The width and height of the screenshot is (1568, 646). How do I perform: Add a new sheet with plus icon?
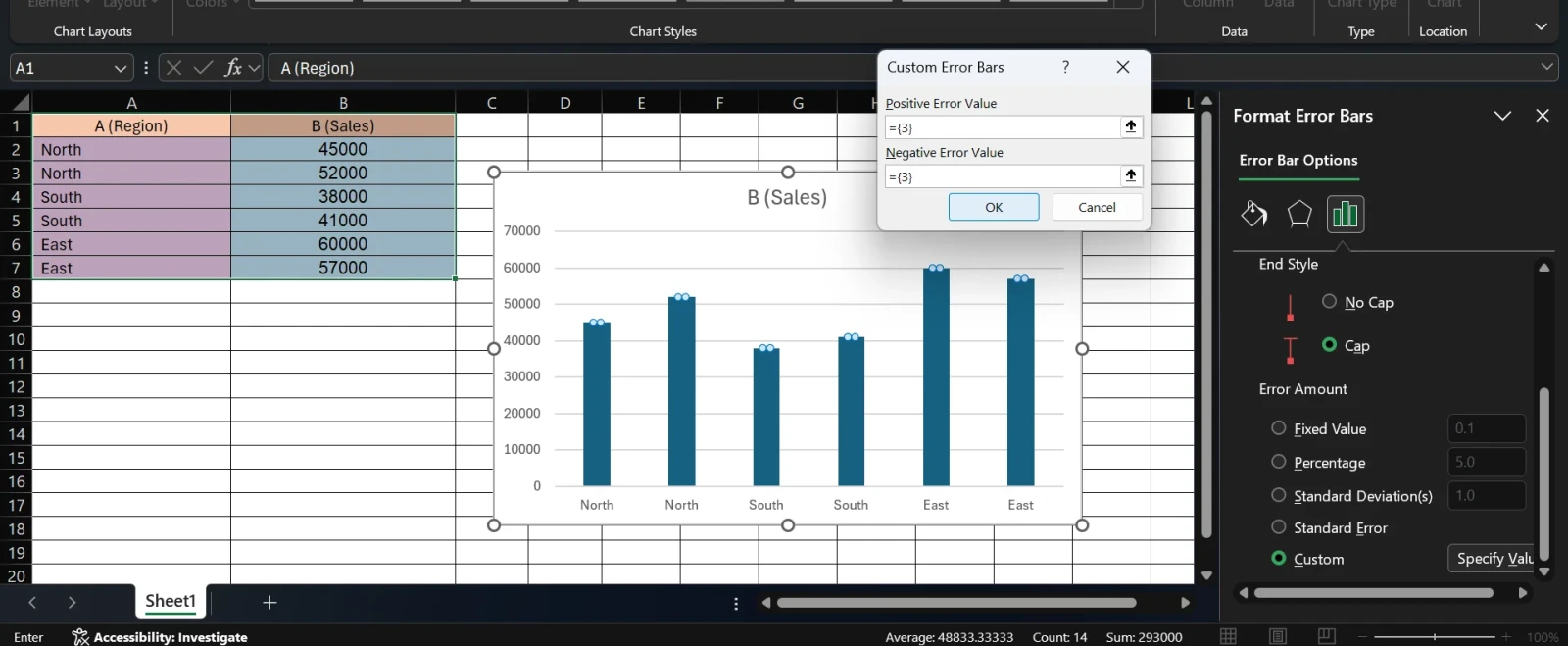click(269, 602)
